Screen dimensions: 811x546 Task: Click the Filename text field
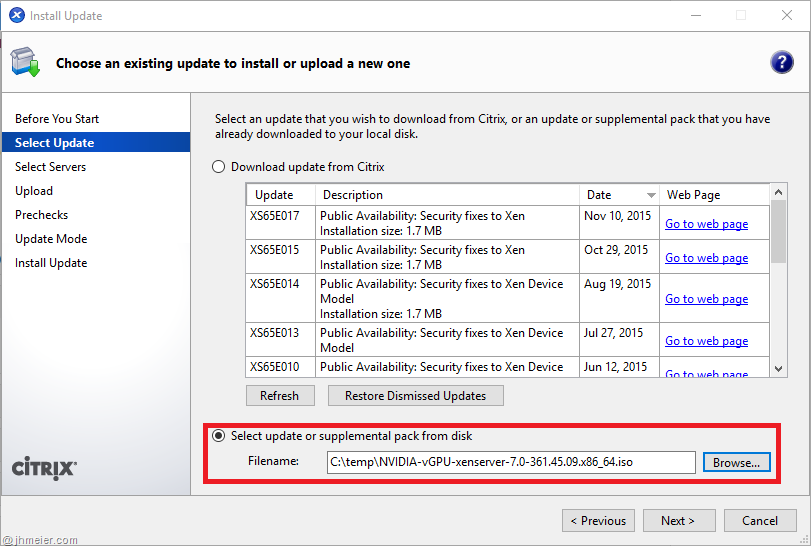coord(510,462)
